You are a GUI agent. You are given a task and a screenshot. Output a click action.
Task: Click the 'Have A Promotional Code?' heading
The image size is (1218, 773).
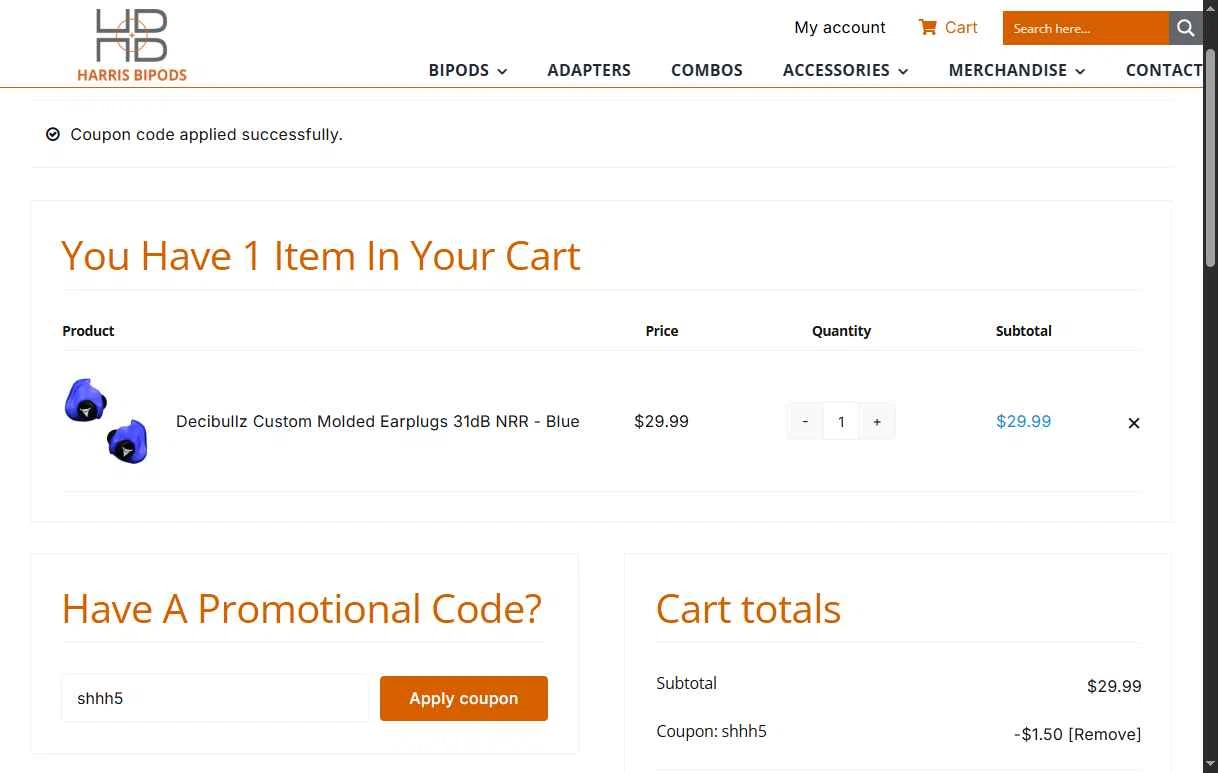tap(301, 609)
